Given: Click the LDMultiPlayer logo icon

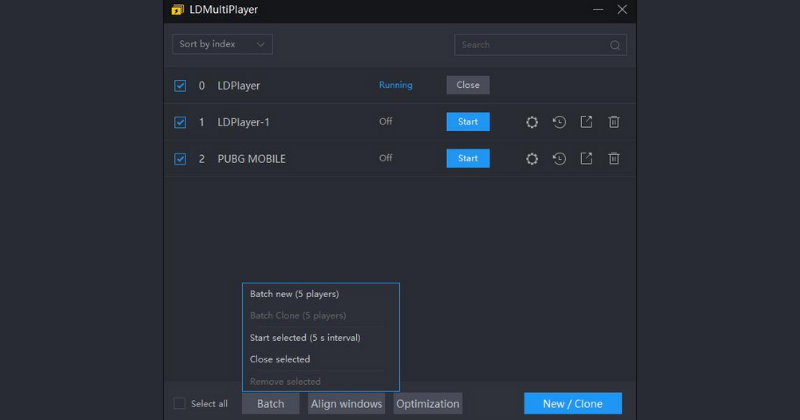Looking at the screenshot, I should pyautogui.click(x=178, y=10).
